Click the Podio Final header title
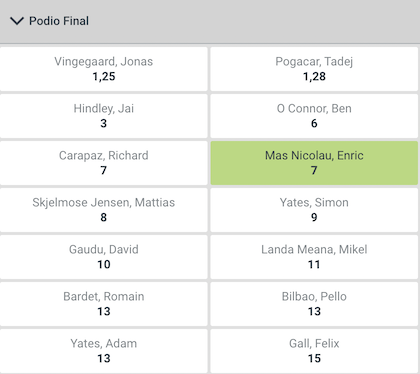The image size is (420, 374). [x=59, y=21]
